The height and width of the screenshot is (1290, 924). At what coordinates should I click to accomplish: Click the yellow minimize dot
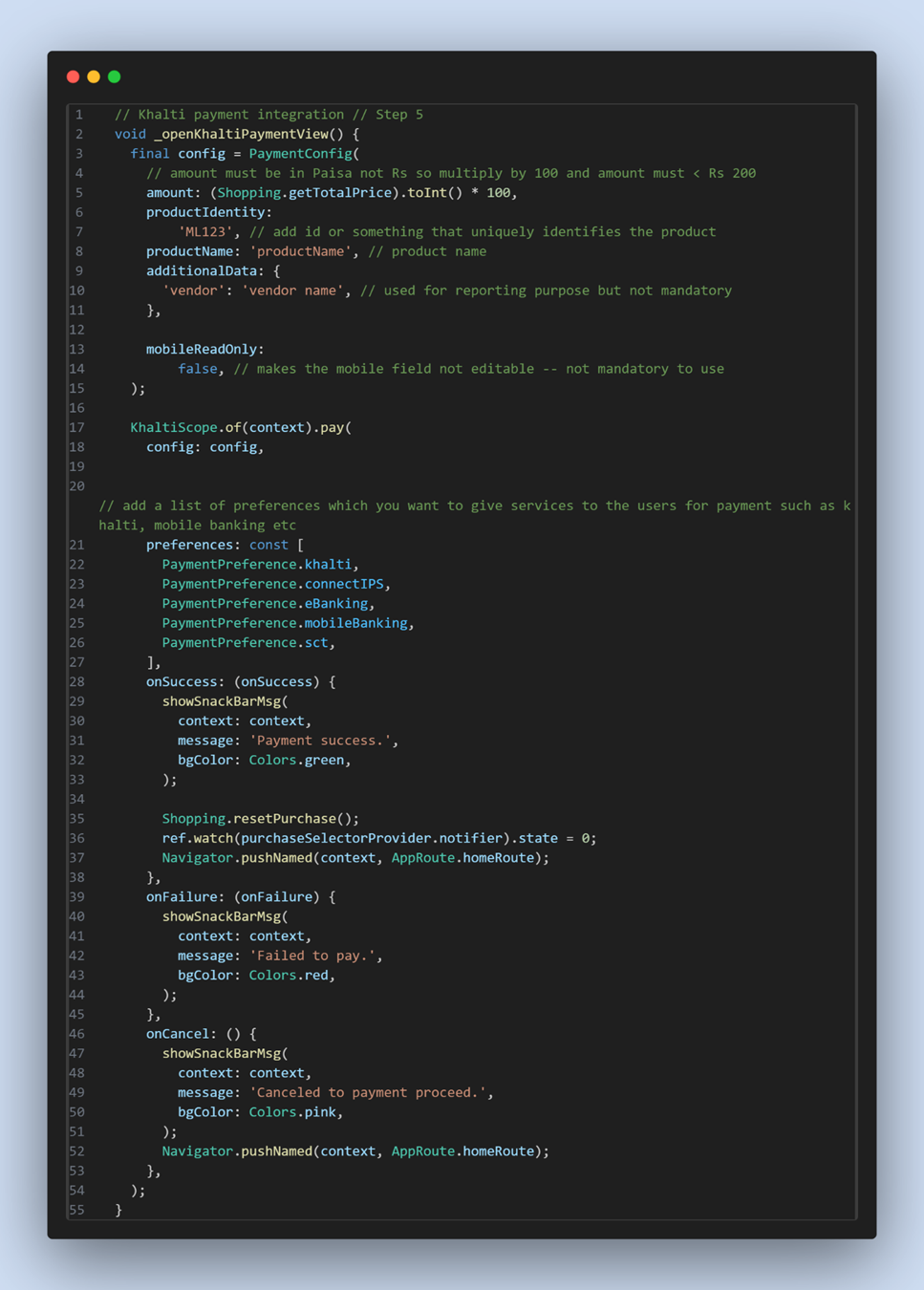click(94, 76)
